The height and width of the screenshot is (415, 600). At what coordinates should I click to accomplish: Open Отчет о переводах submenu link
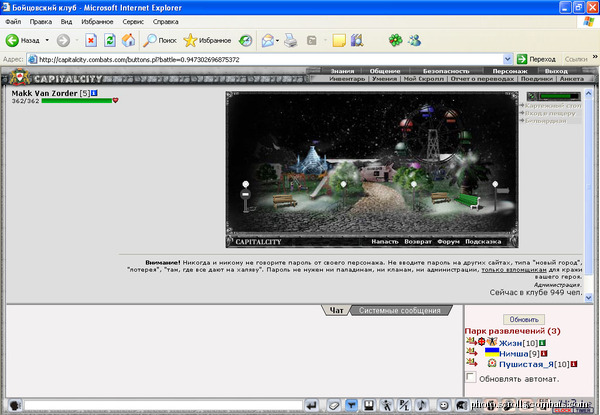pyautogui.click(x=482, y=78)
